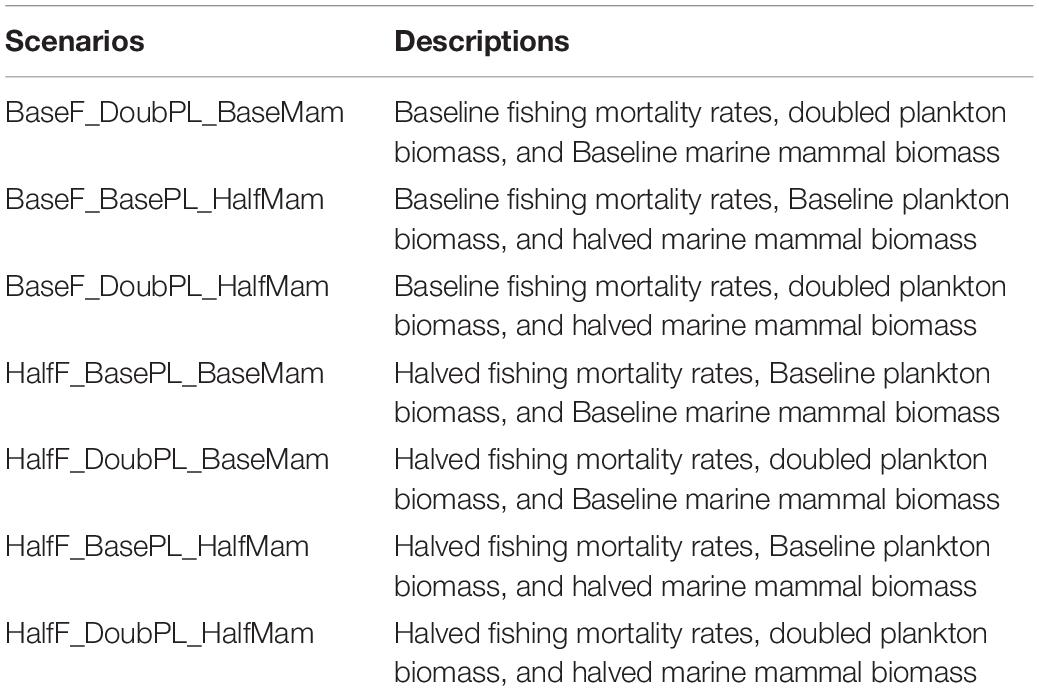Click the description for HalfF_BasePL_BaseMam
This screenshot has height=691, width=1039.
(697, 392)
